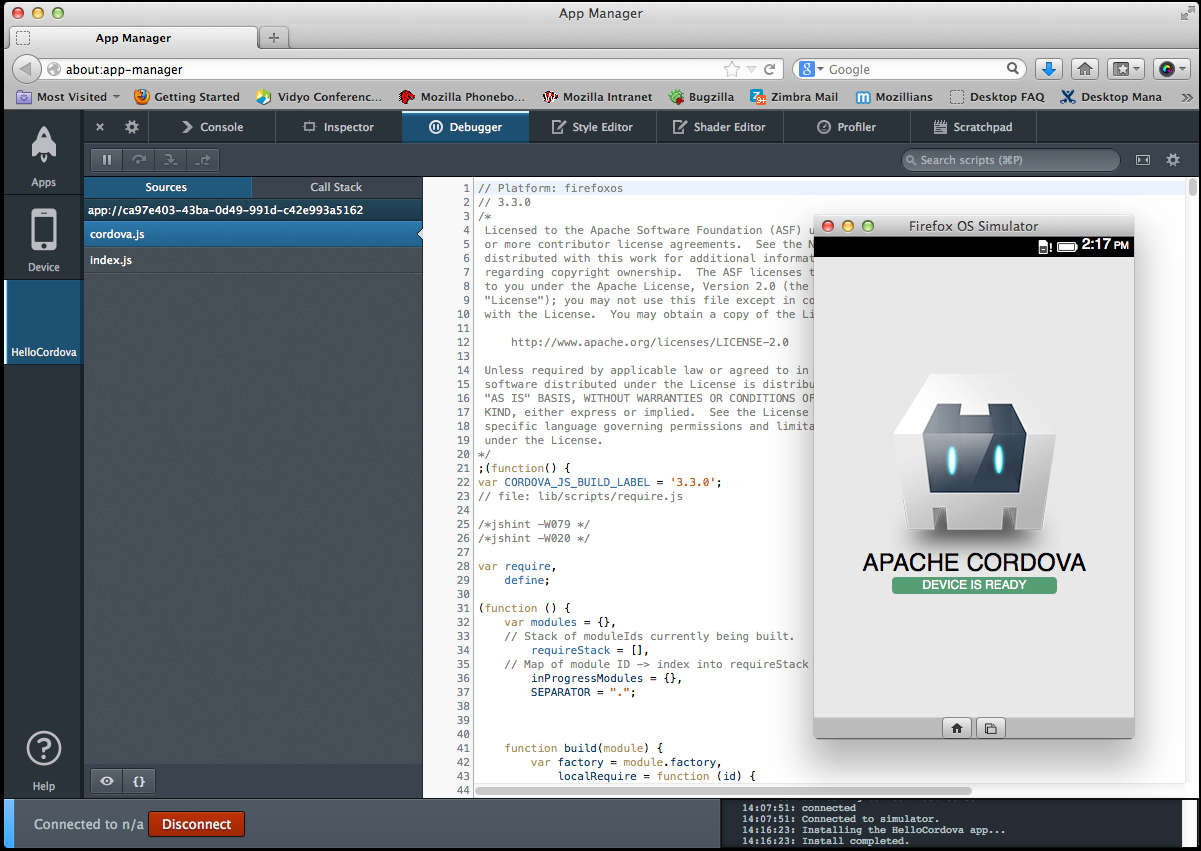The image size is (1201, 851).
Task: Focus the Search scripts field
Action: pos(1010,160)
